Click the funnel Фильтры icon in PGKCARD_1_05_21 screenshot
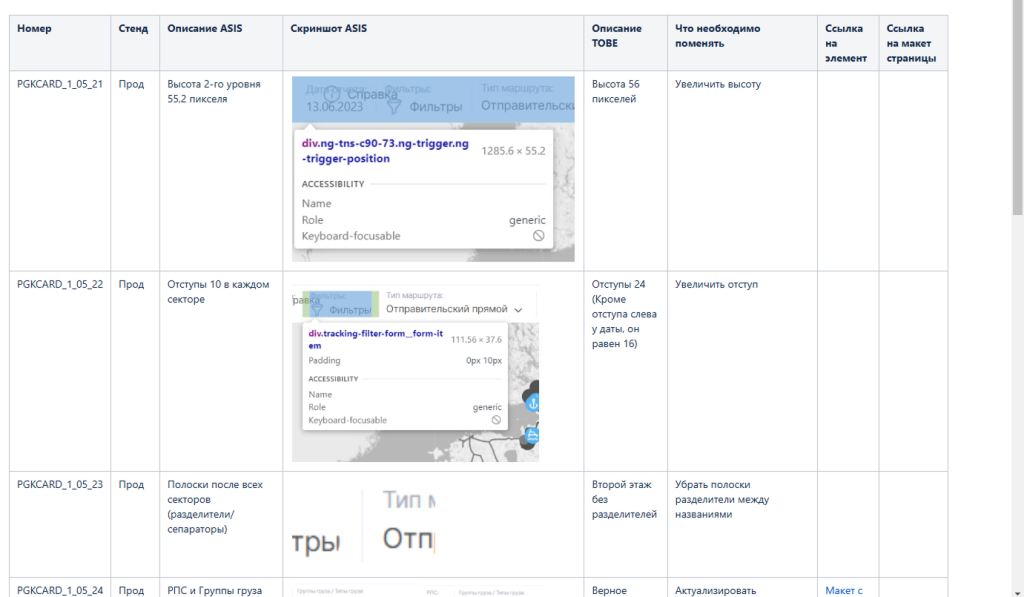The width and height of the screenshot is (1024, 597). coord(394,106)
